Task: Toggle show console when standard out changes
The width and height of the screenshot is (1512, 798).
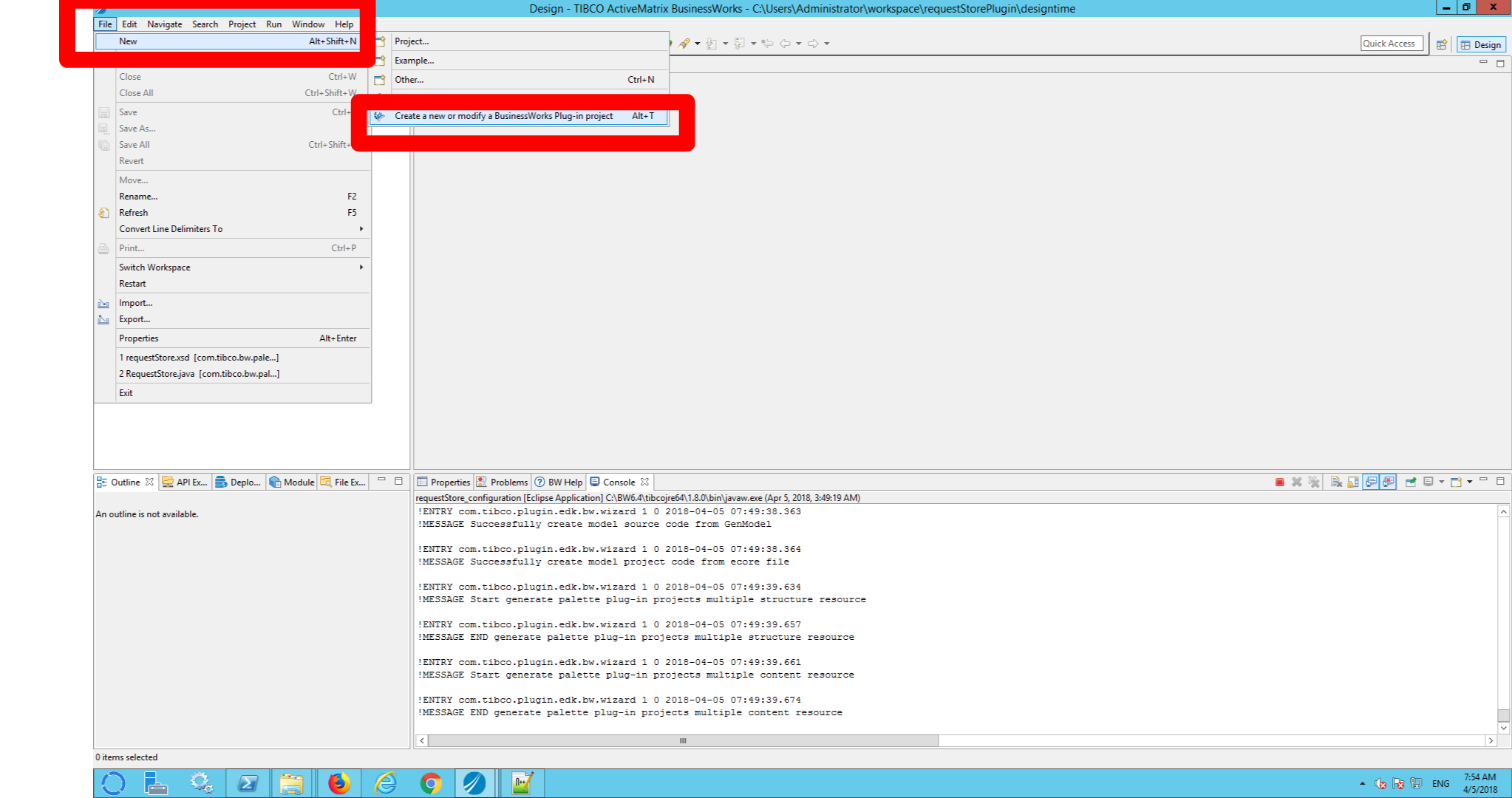Action: click(1371, 482)
